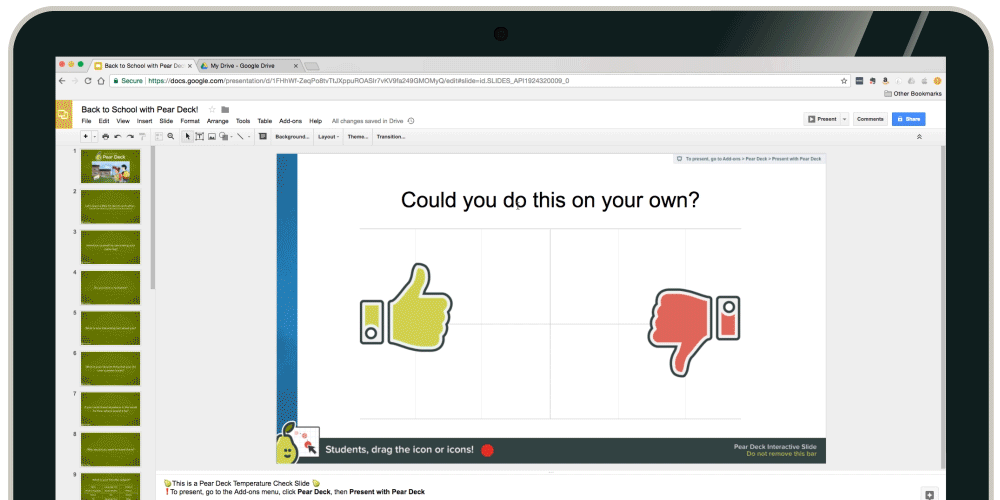Click the browser Back arrow

62,81
